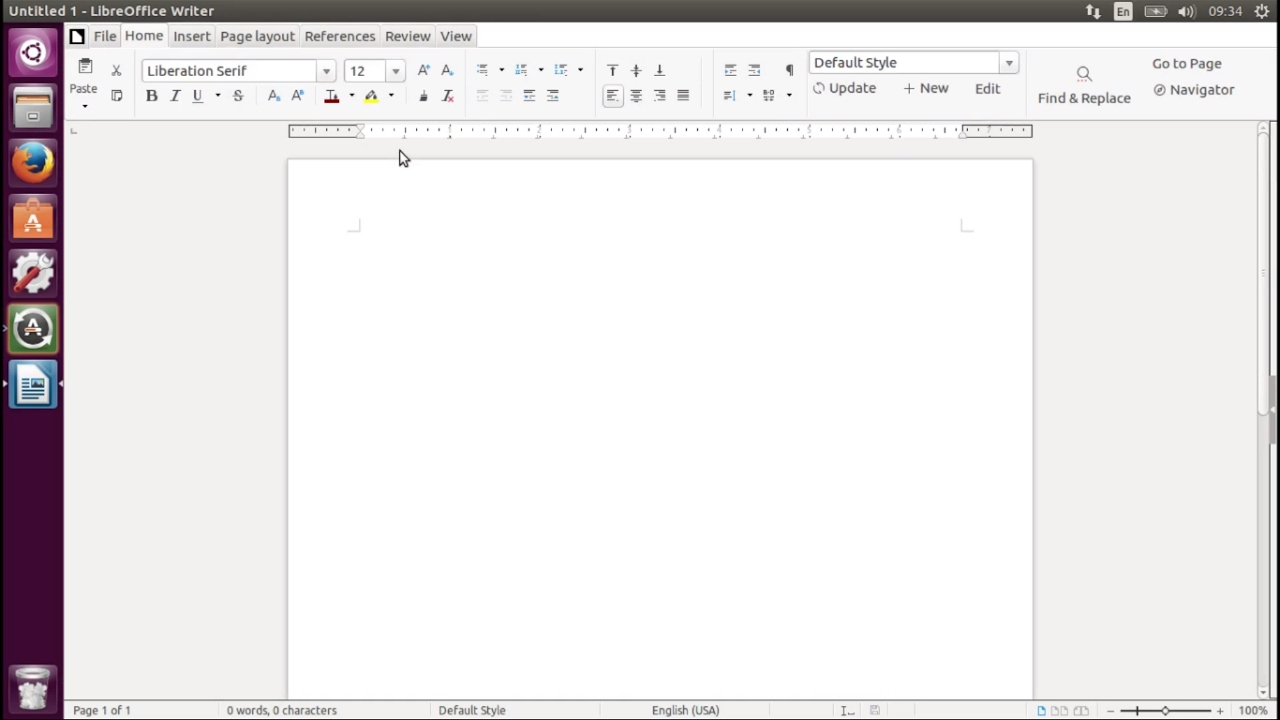
Task: Expand the Default Style paragraph dropdown
Action: click(1009, 63)
